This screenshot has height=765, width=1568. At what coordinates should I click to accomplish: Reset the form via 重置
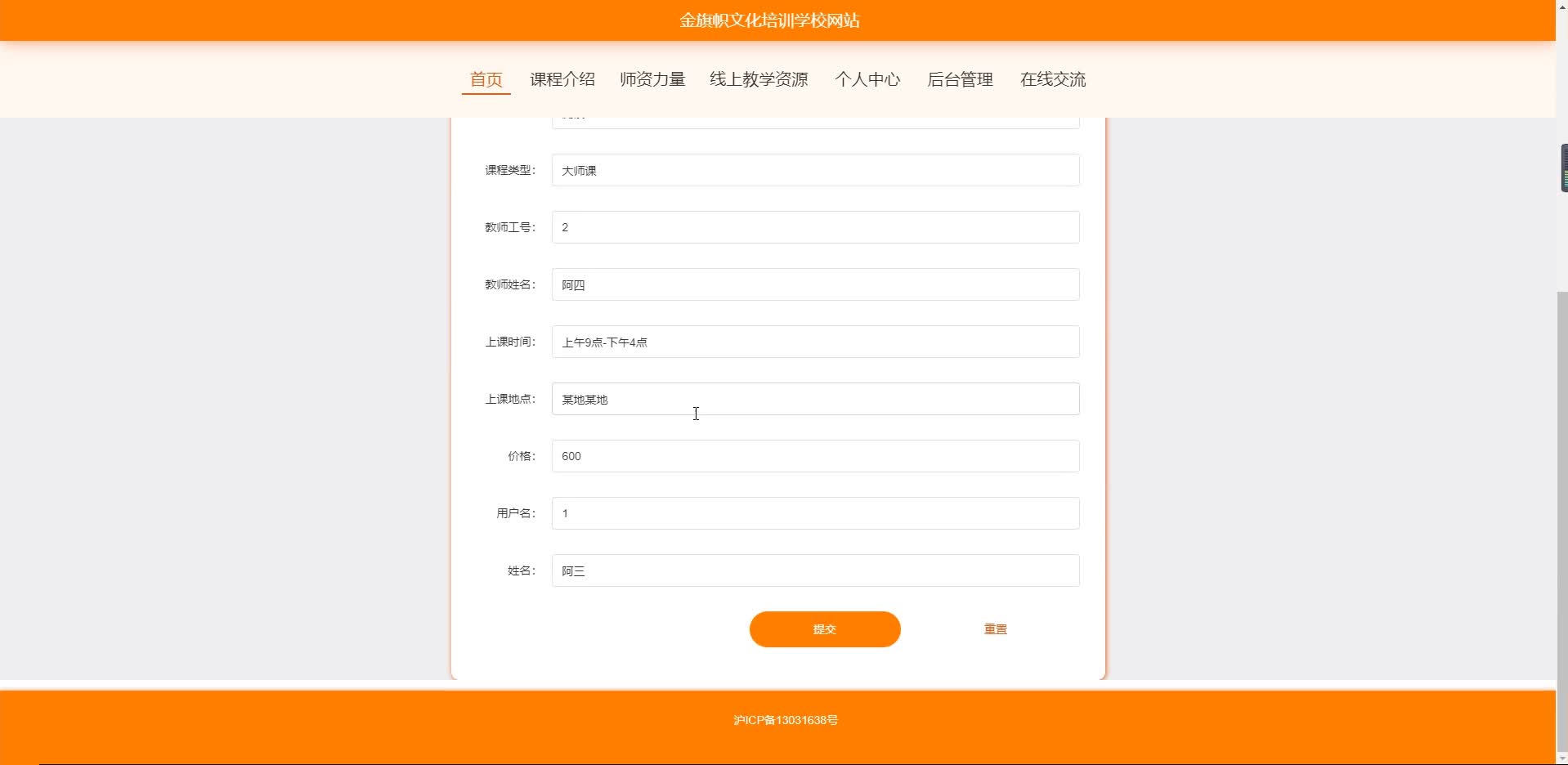[996, 629]
